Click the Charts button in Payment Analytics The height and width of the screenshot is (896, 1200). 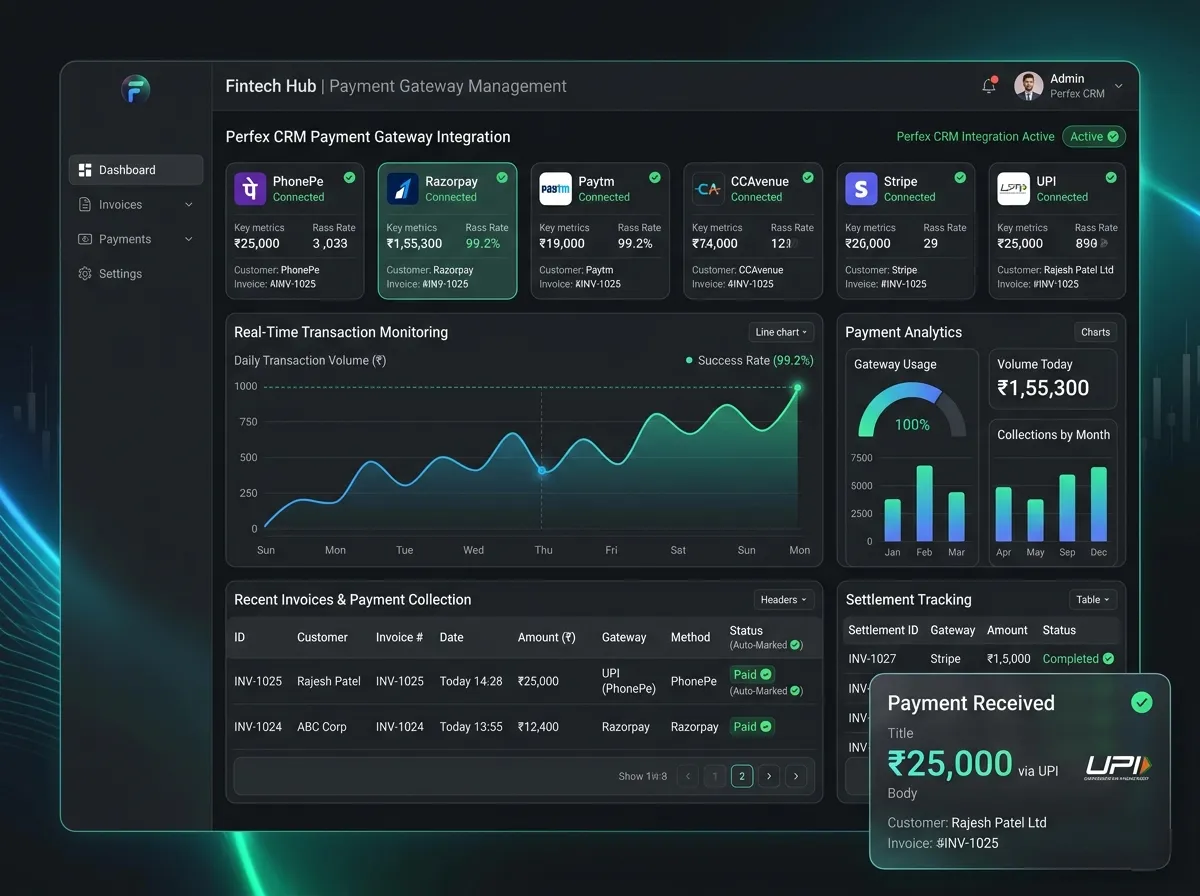(1095, 331)
